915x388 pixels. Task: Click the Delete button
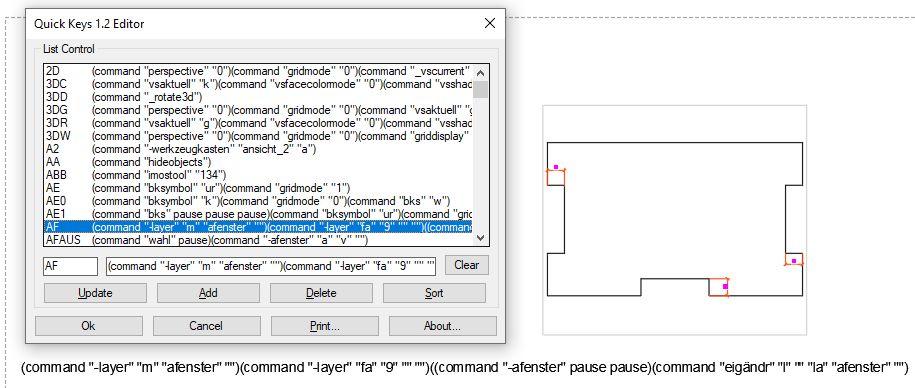(x=321, y=293)
